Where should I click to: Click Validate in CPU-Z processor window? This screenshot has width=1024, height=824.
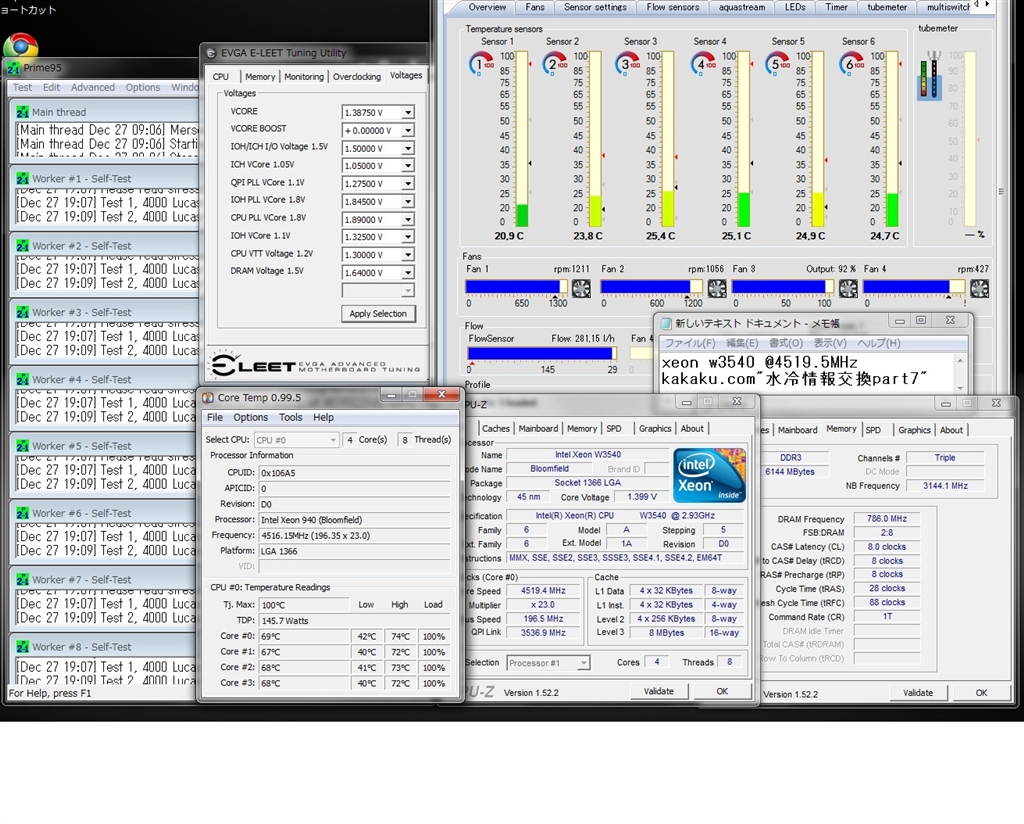click(x=658, y=691)
